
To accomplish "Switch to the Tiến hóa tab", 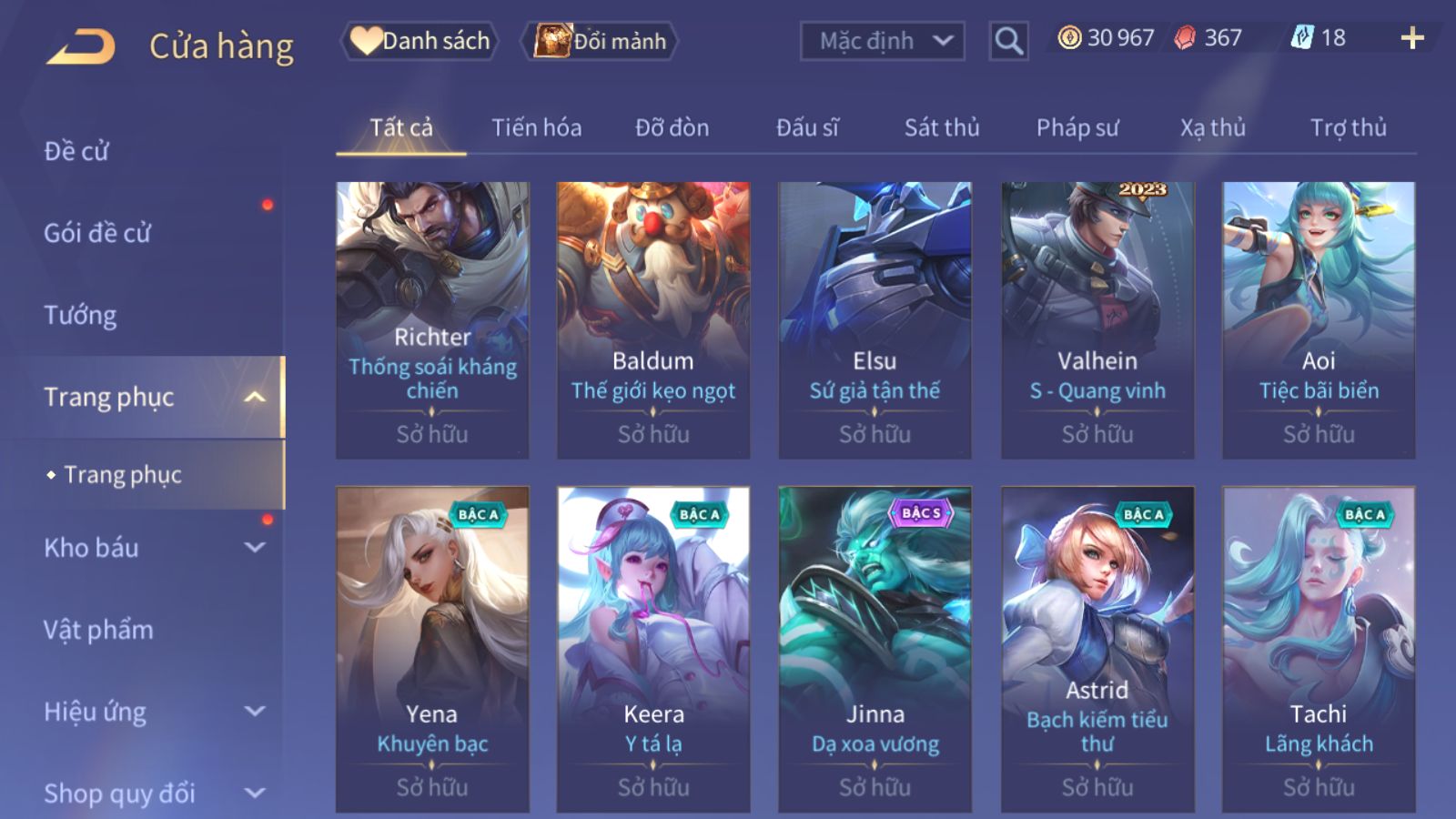I will [x=536, y=127].
